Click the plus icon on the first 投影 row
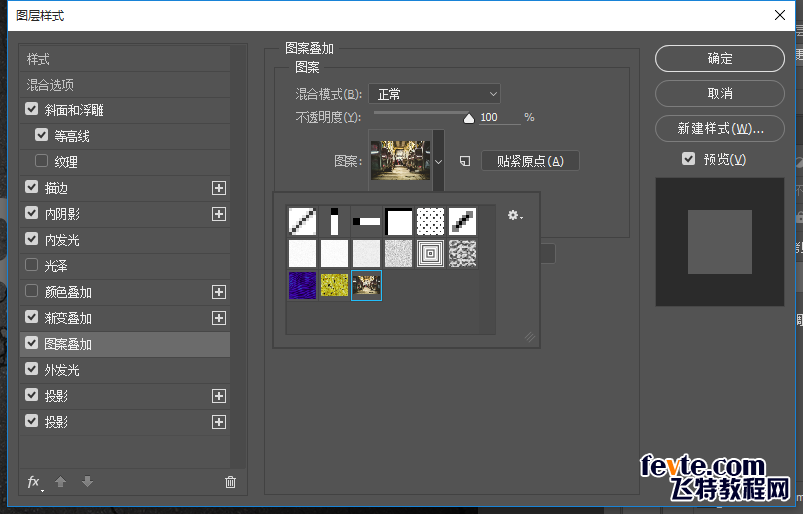The height and width of the screenshot is (514, 803). (219, 396)
